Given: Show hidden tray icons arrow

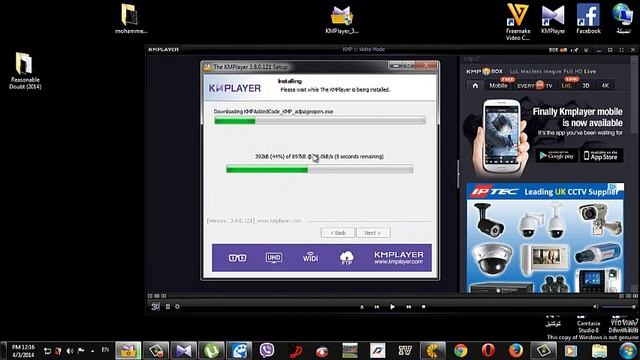Looking at the screenshot, I should click(x=93, y=351).
